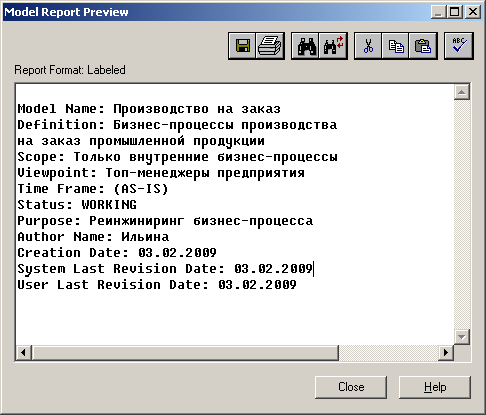Cut selected text with scissors icon
Viewport: 486px width, 415px height.
tap(368, 46)
